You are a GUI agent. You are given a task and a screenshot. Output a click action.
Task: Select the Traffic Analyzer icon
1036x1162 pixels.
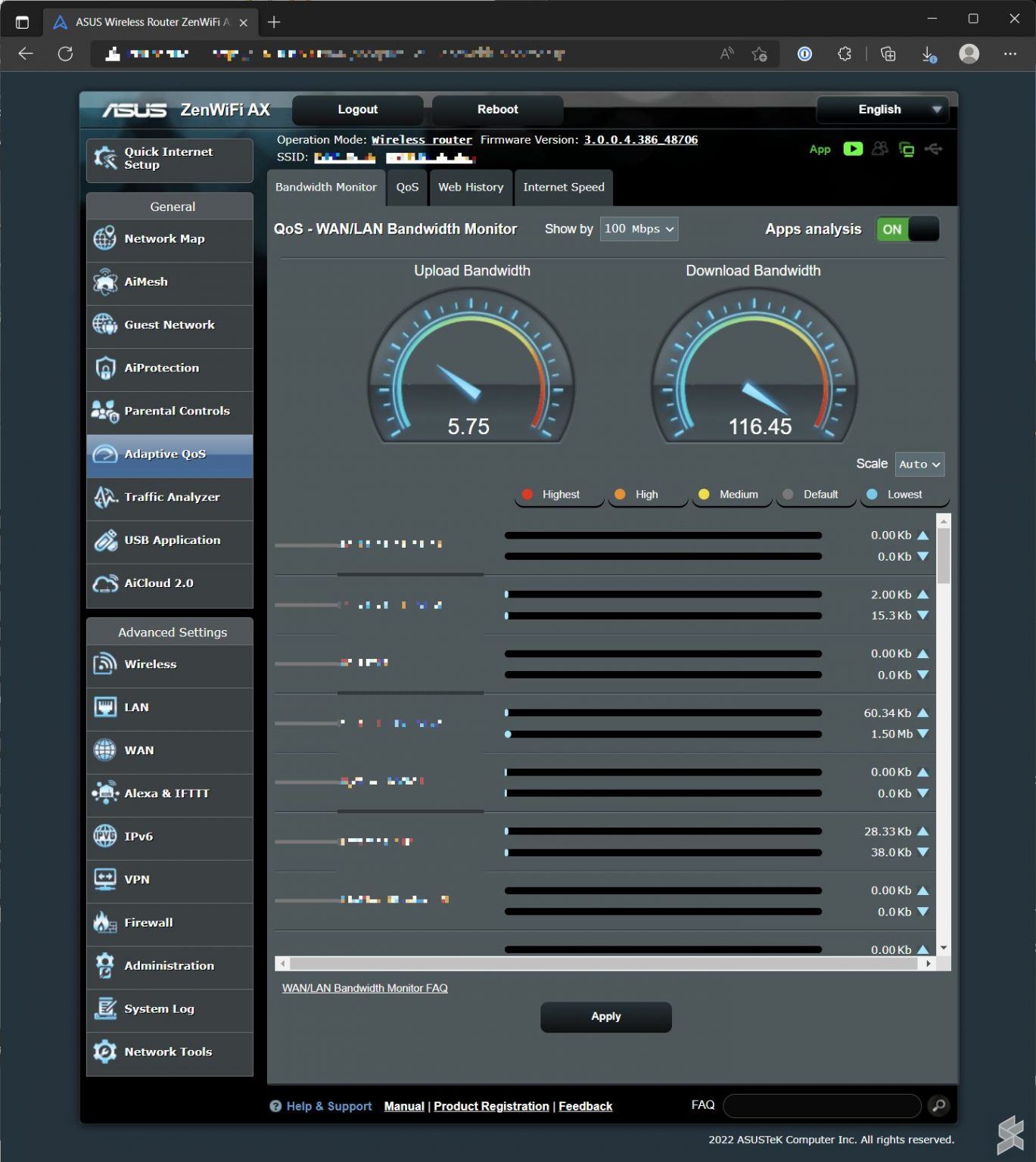104,497
